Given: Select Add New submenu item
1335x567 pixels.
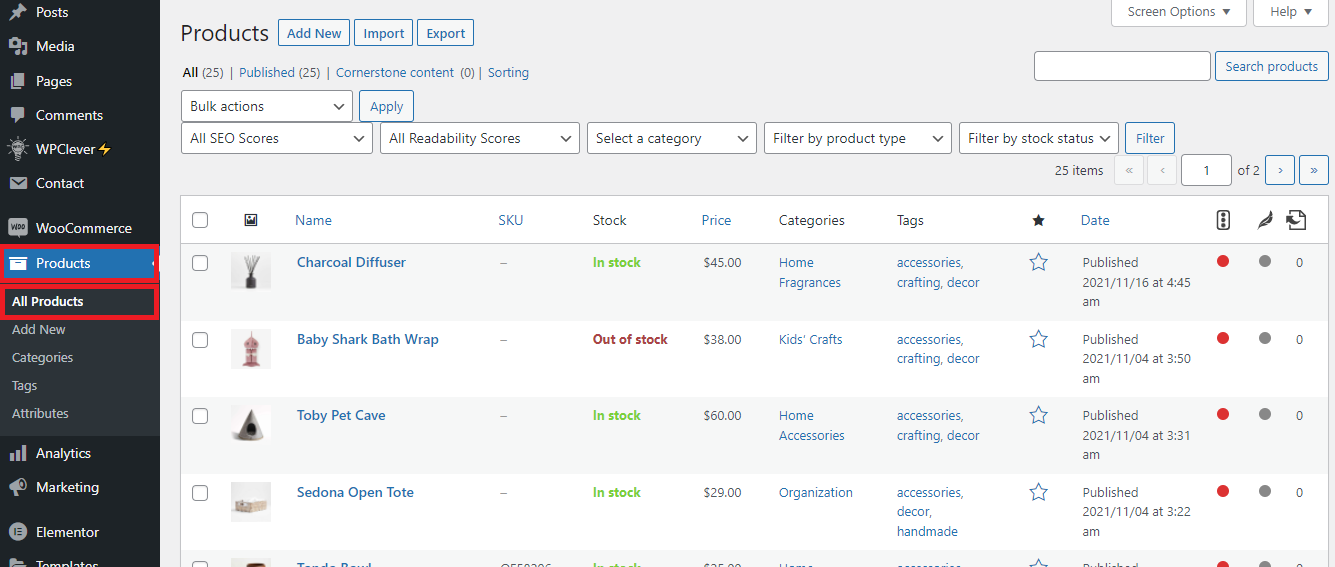Looking at the screenshot, I should pyautogui.click(x=39, y=329).
